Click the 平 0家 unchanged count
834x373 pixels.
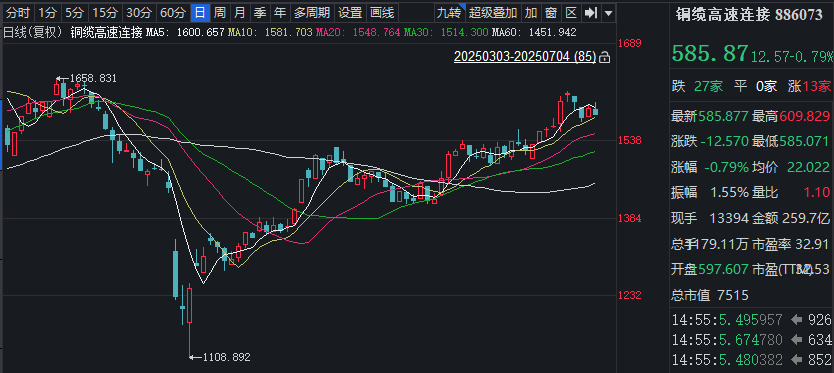[x=755, y=86]
